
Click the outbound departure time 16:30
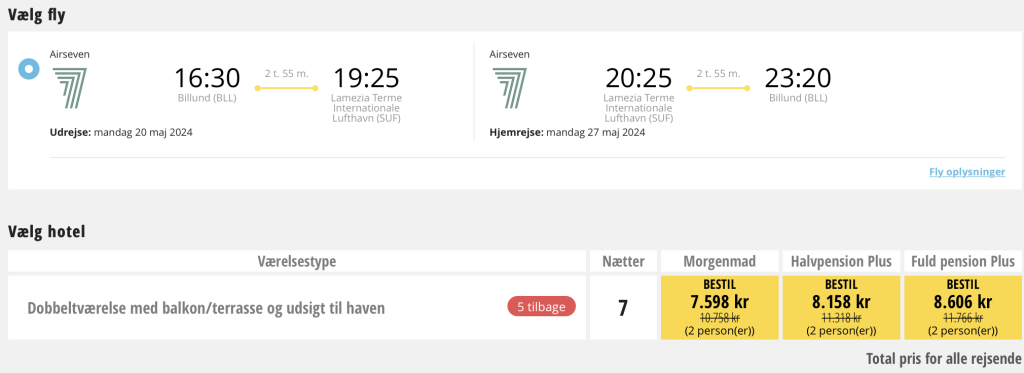click(x=207, y=78)
